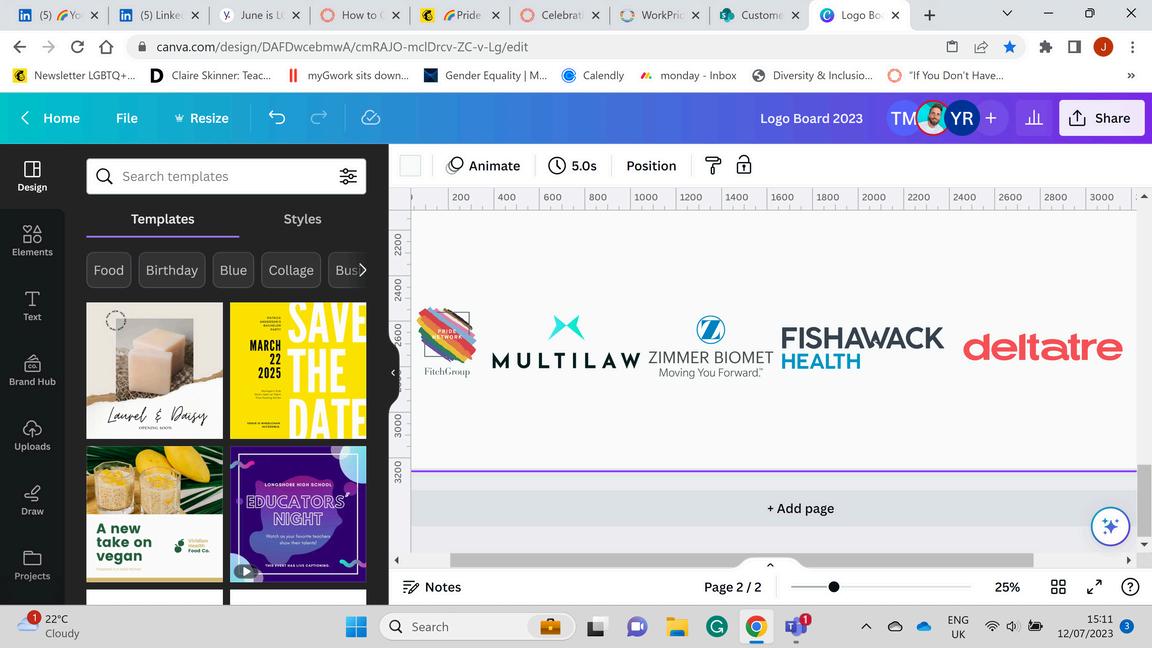The width and height of the screenshot is (1152, 648).
Task: Enter fullscreen presentation mode
Action: (x=1094, y=586)
